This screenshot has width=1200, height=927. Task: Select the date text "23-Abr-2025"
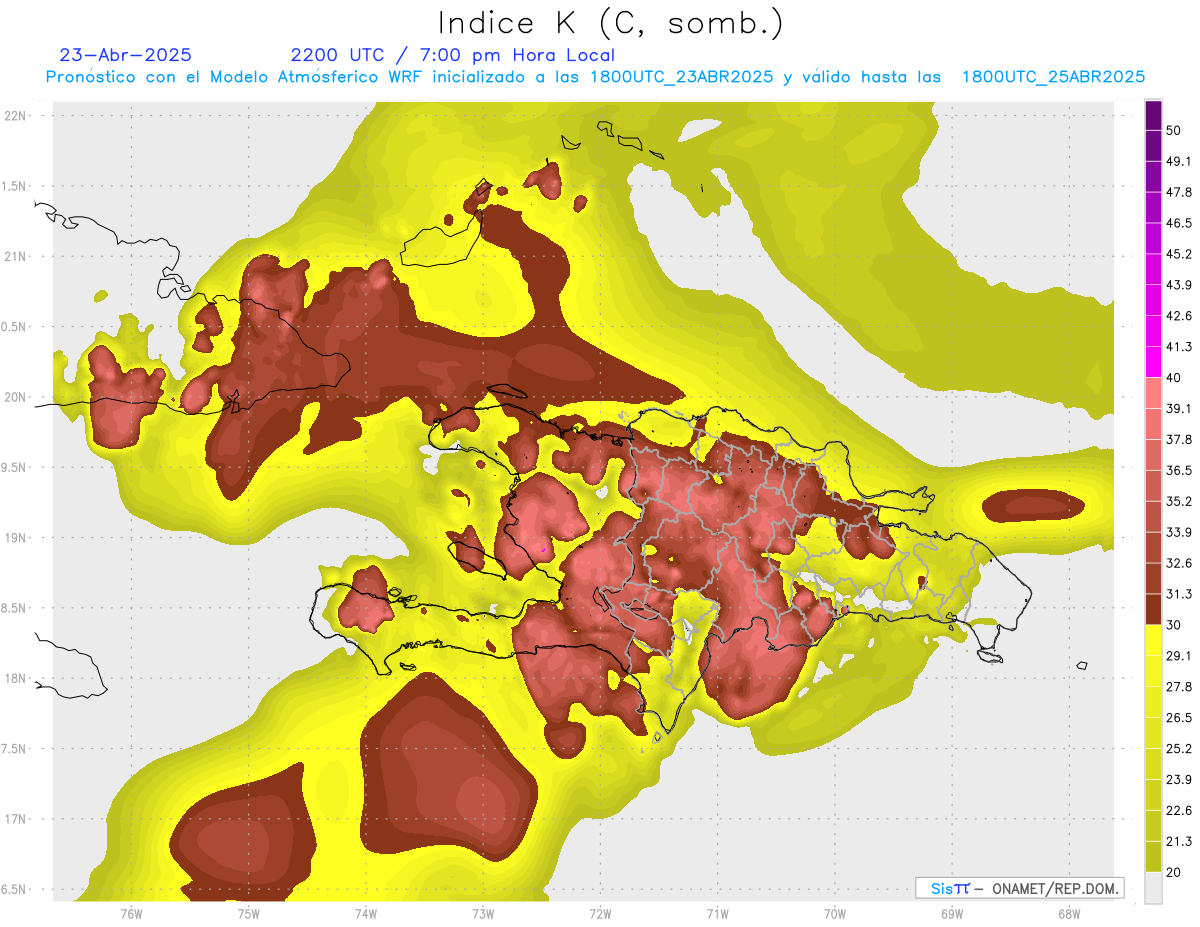[126, 55]
